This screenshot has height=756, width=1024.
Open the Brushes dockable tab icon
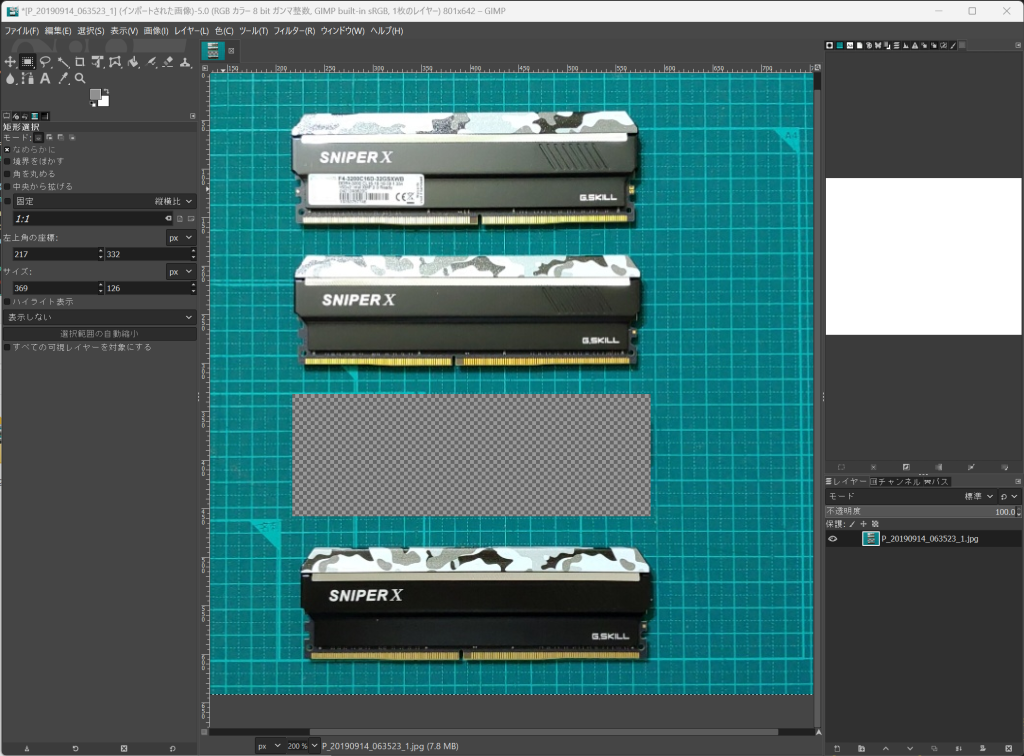click(x=829, y=45)
